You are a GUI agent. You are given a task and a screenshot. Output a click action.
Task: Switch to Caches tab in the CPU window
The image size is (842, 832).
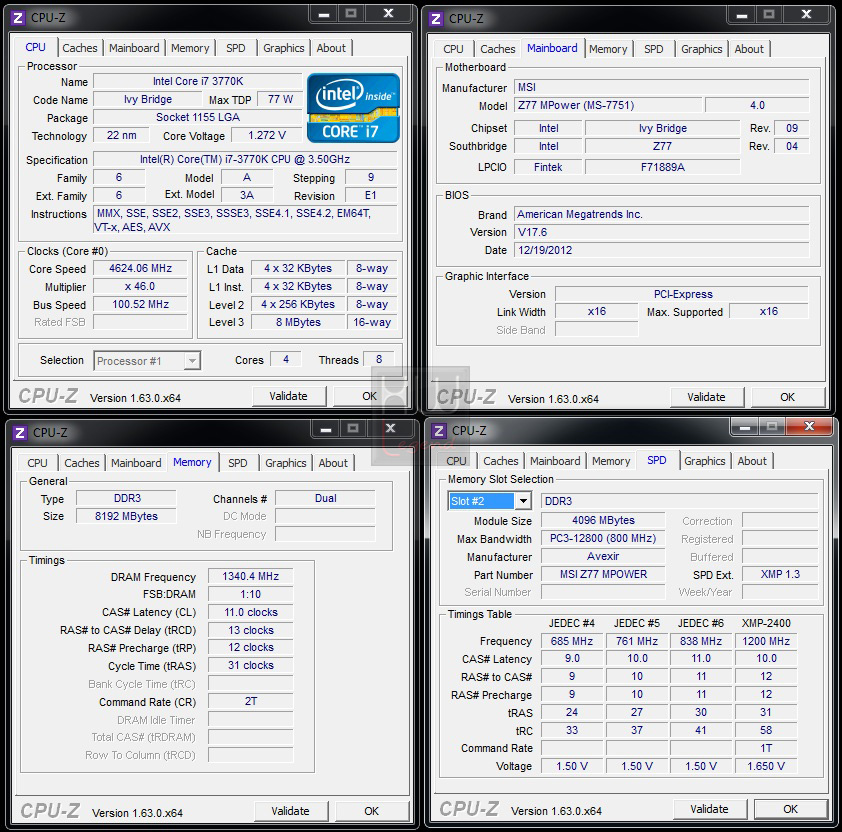point(79,48)
